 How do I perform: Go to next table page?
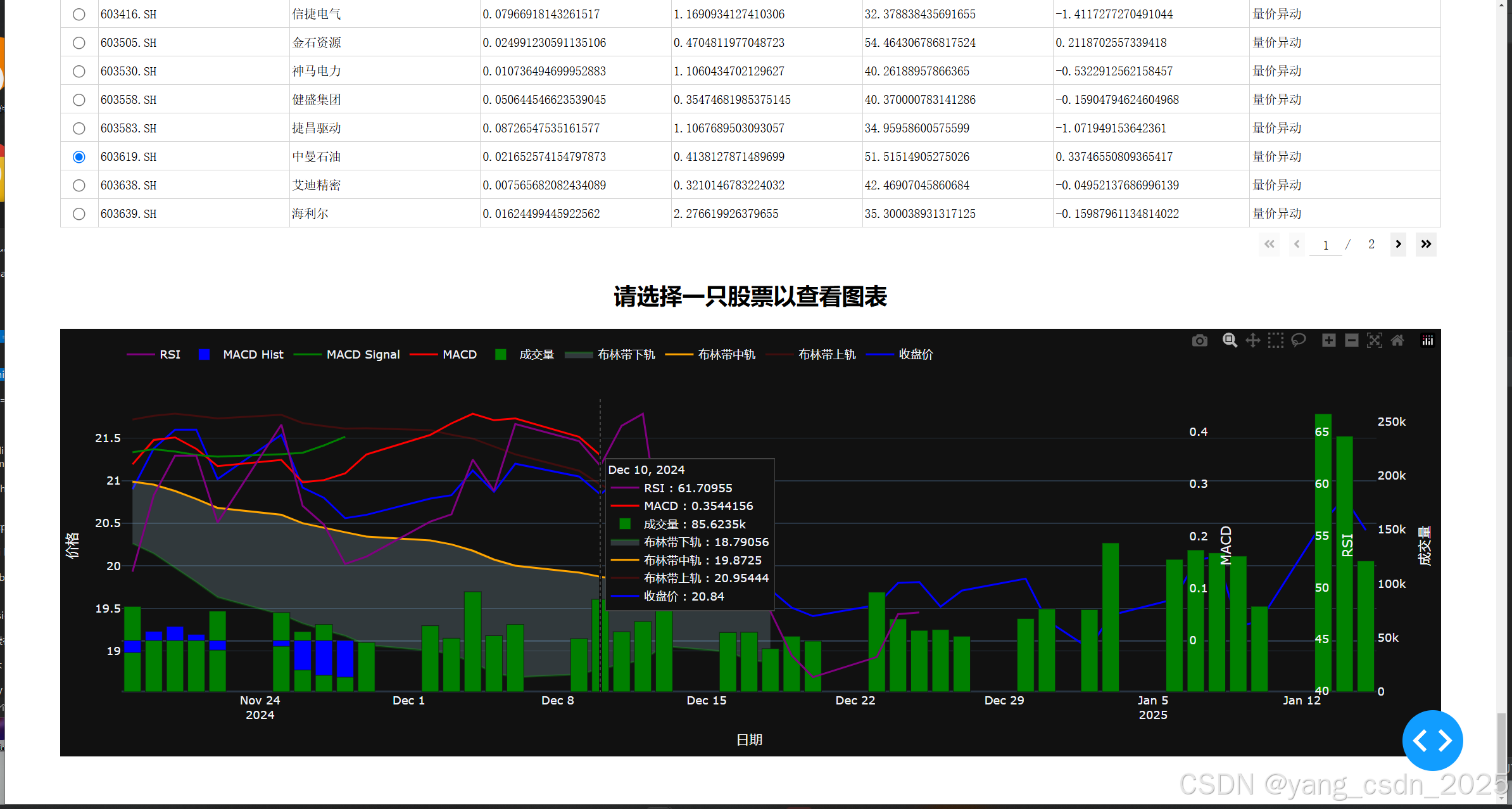(x=1398, y=244)
